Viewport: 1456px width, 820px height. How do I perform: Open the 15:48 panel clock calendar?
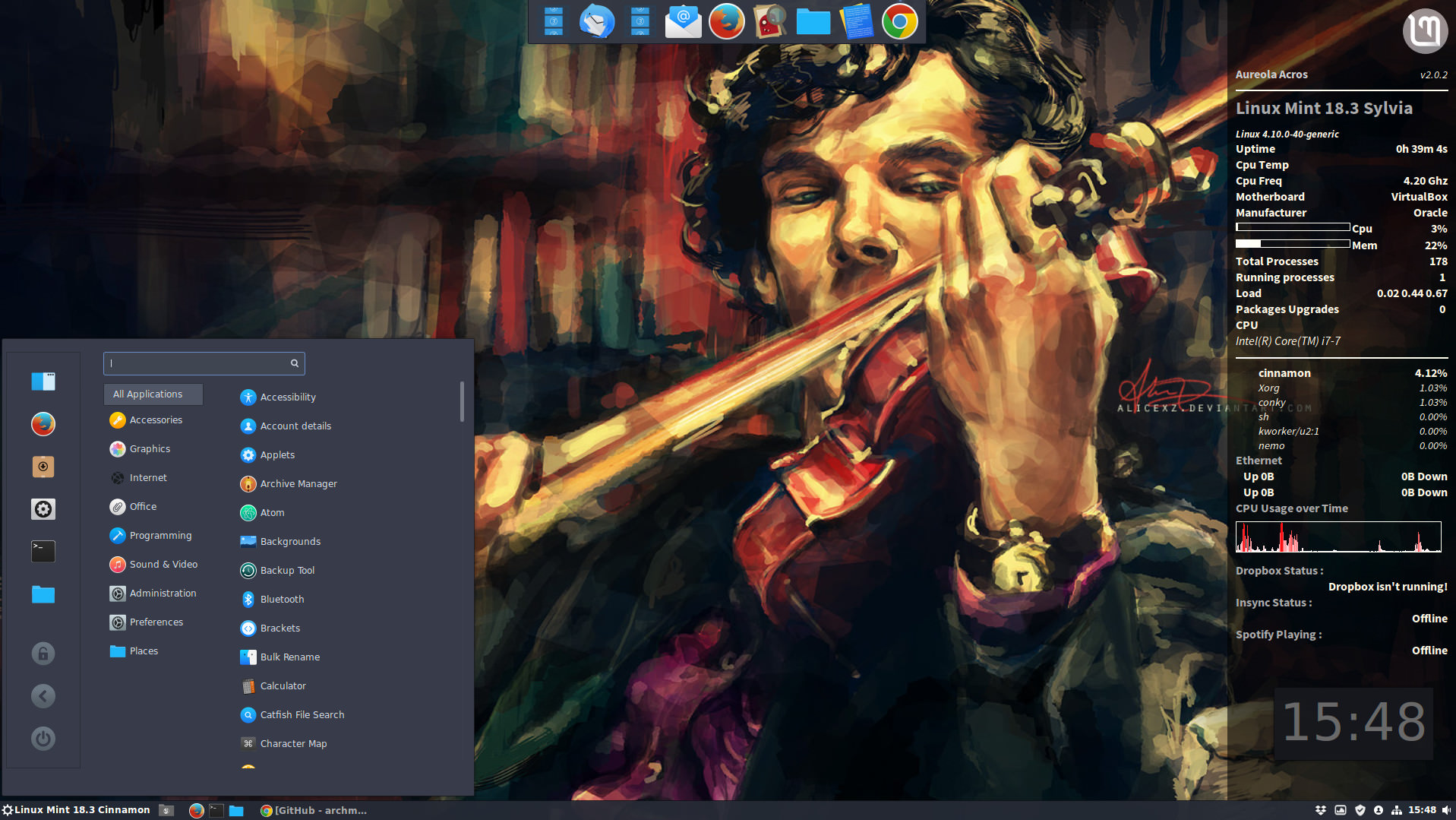coord(1422,810)
